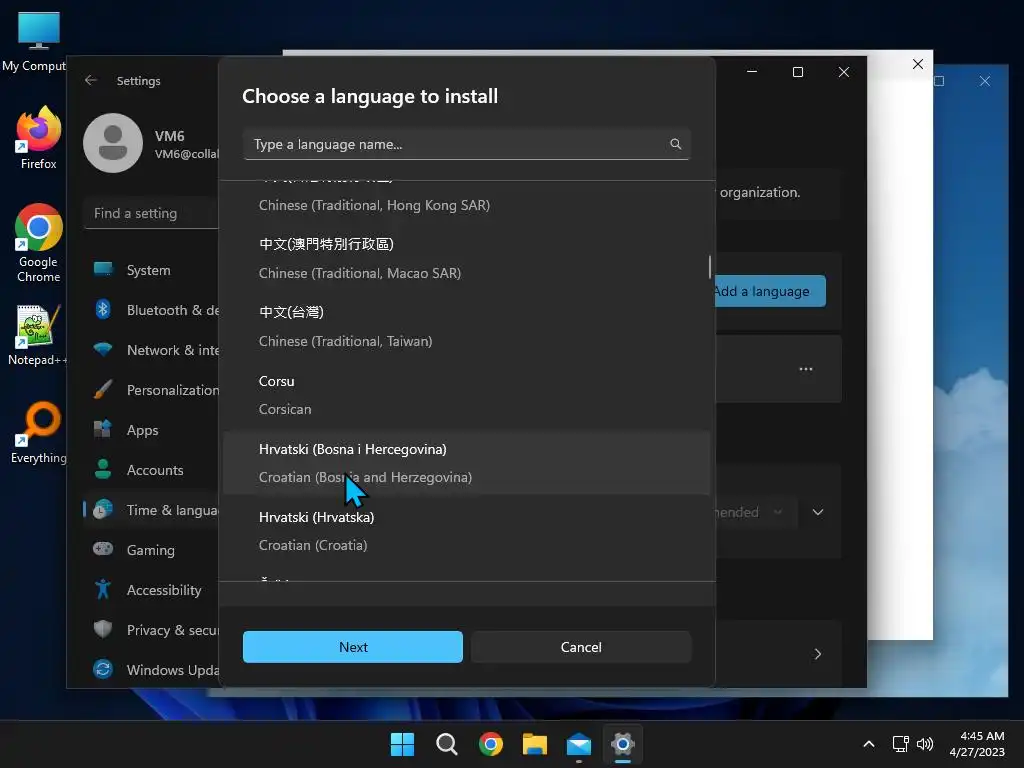
Task: Open System settings icon in sidebar
Action: pyautogui.click(x=103, y=269)
